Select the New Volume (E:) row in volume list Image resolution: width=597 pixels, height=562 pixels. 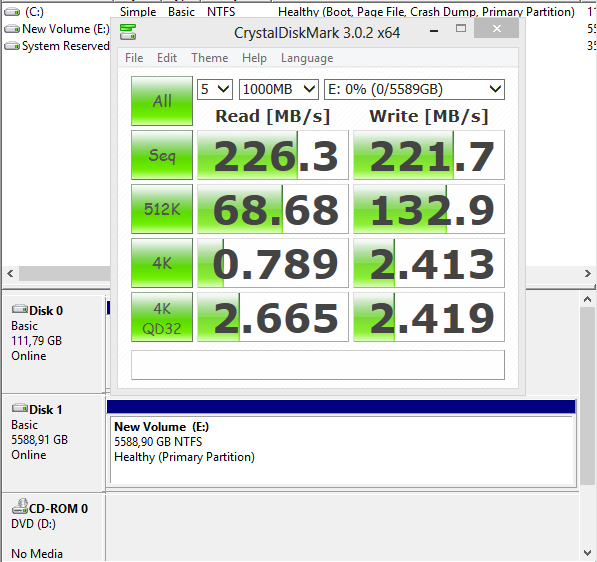(56, 29)
